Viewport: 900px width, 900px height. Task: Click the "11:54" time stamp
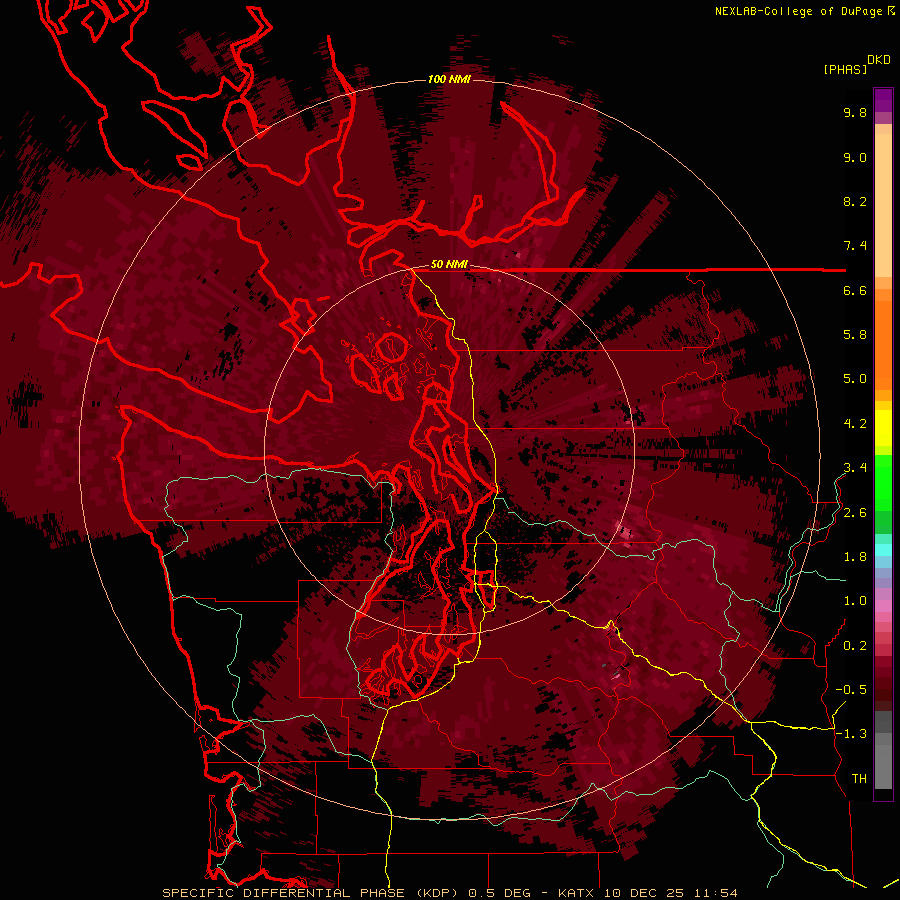pyautogui.click(x=715, y=893)
